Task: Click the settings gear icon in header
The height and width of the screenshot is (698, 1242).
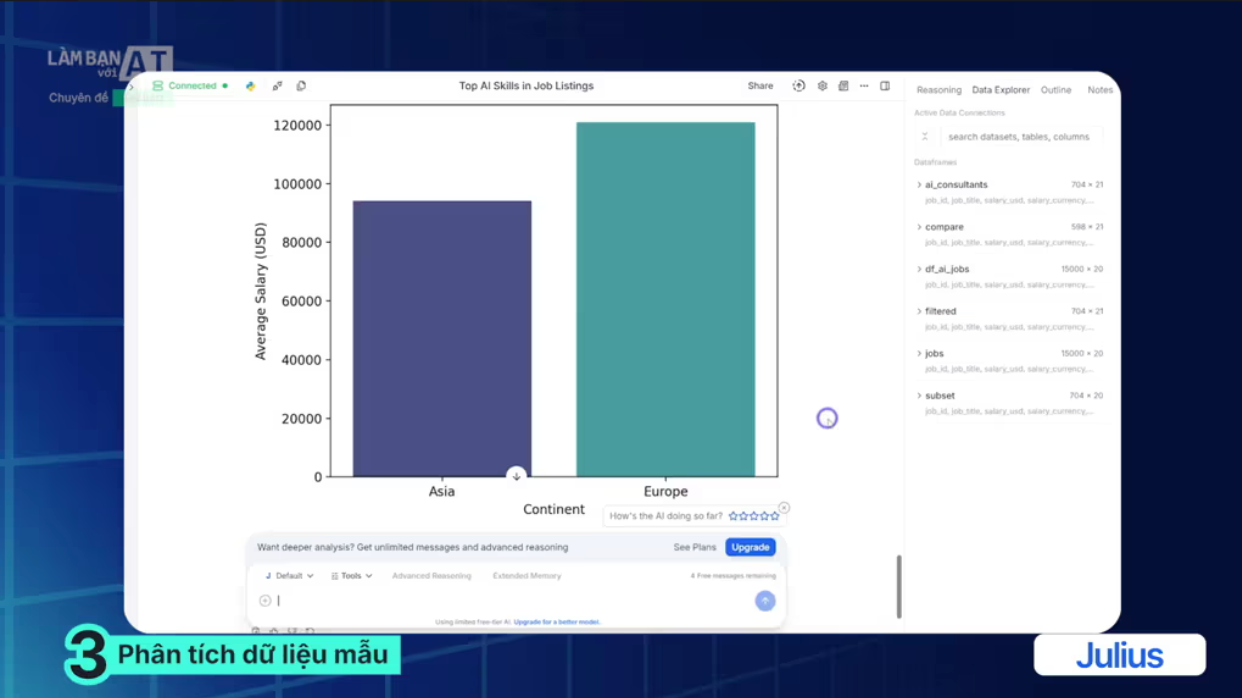Action: click(822, 86)
